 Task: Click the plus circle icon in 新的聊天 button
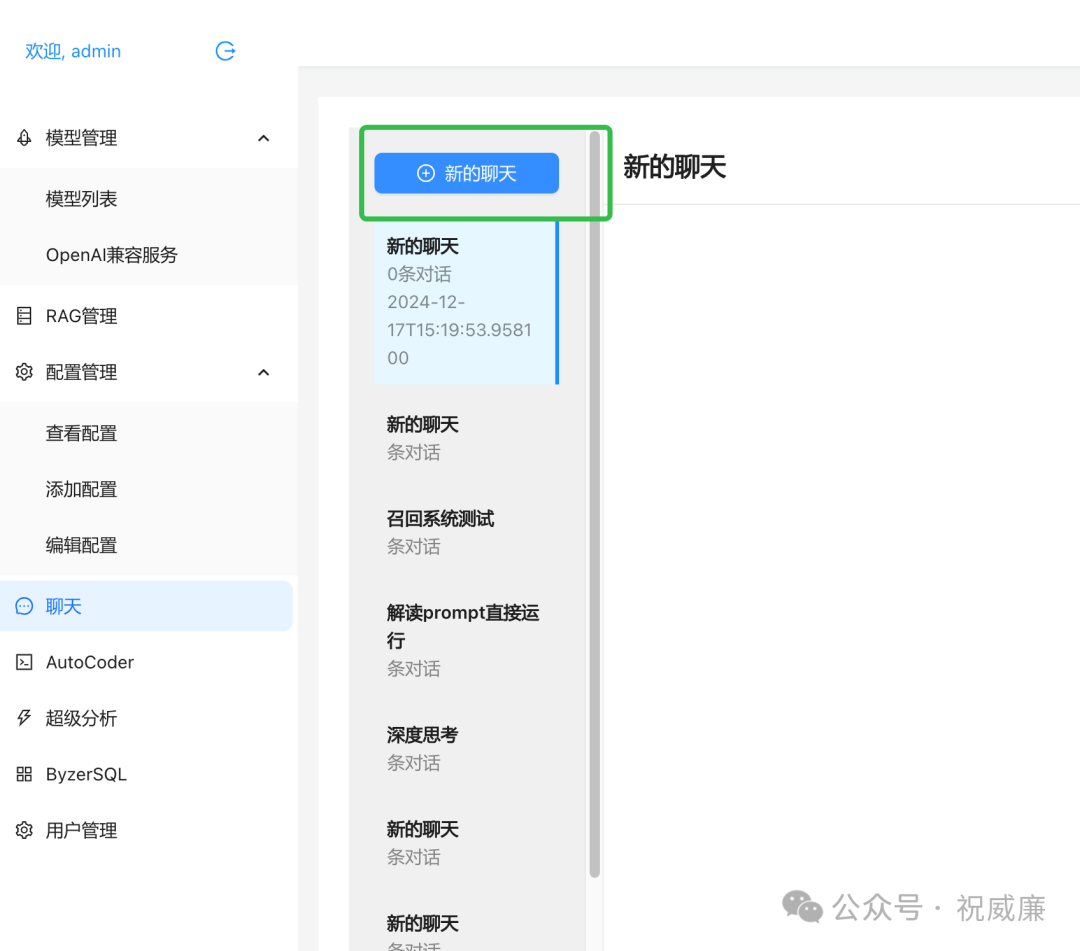426,174
